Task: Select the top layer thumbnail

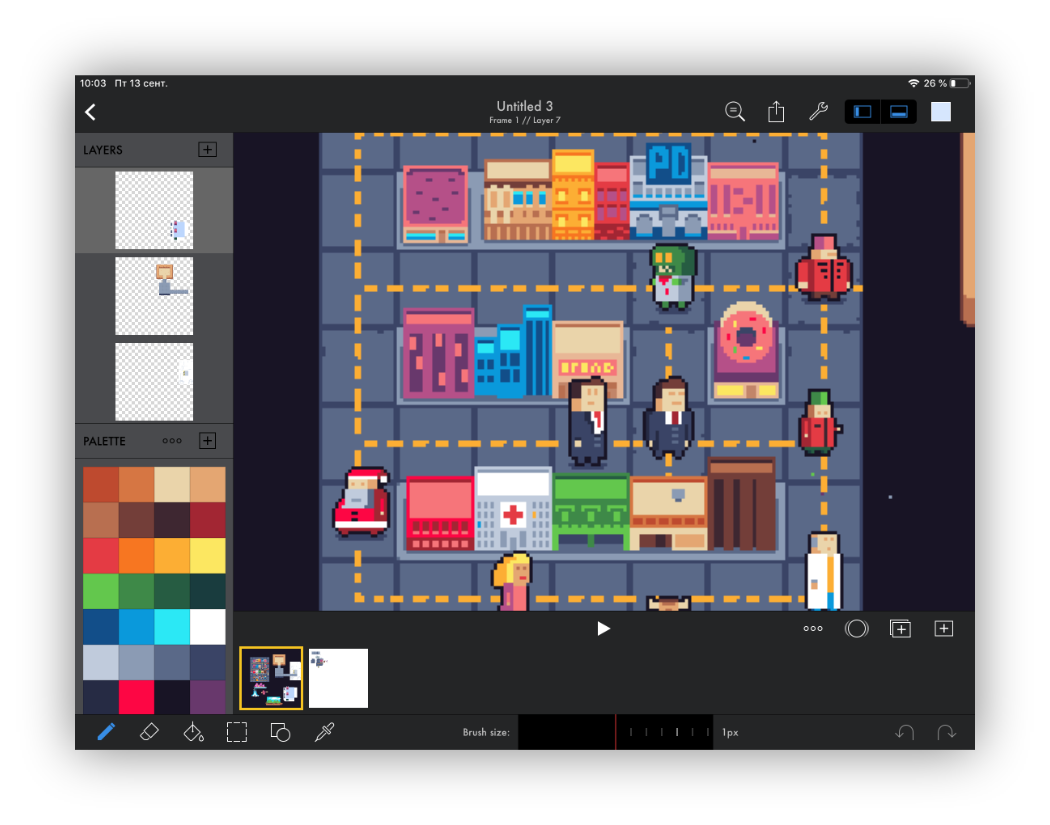Action: click(154, 210)
